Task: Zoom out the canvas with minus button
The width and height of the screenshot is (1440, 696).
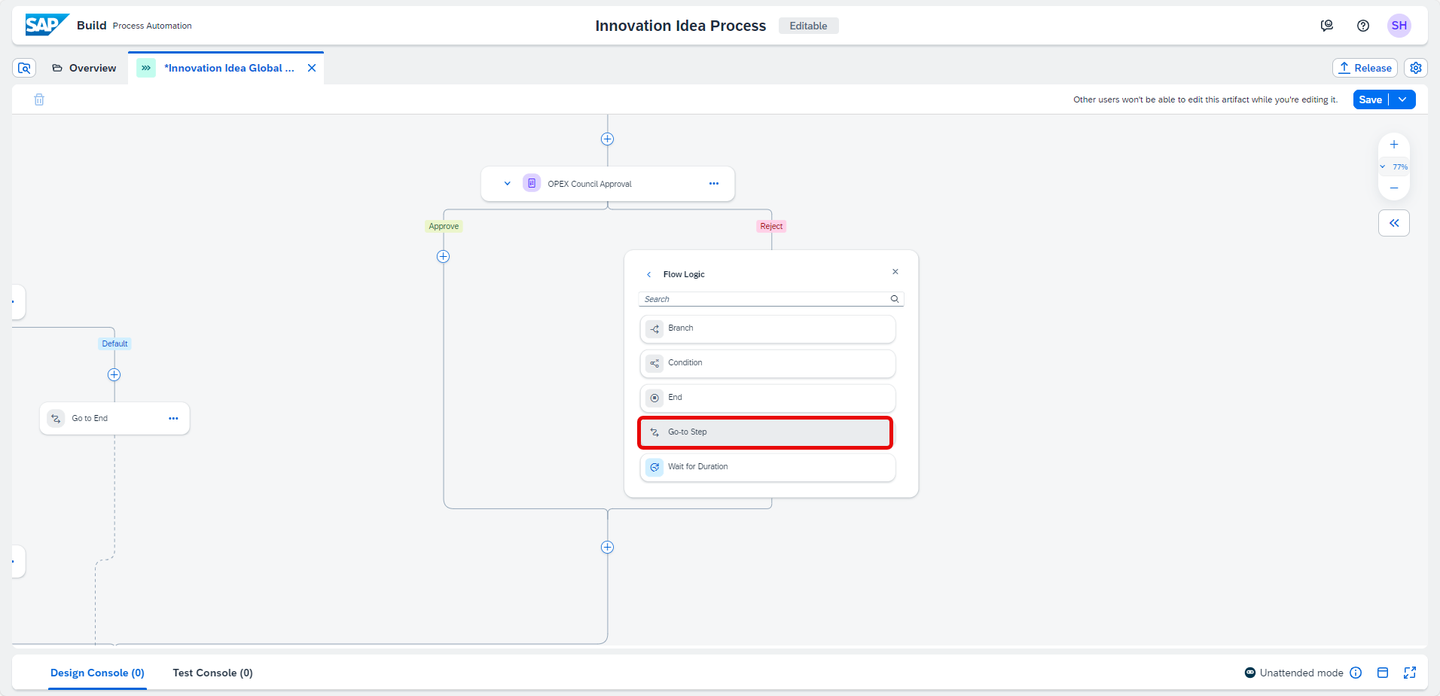Action: [1394, 188]
